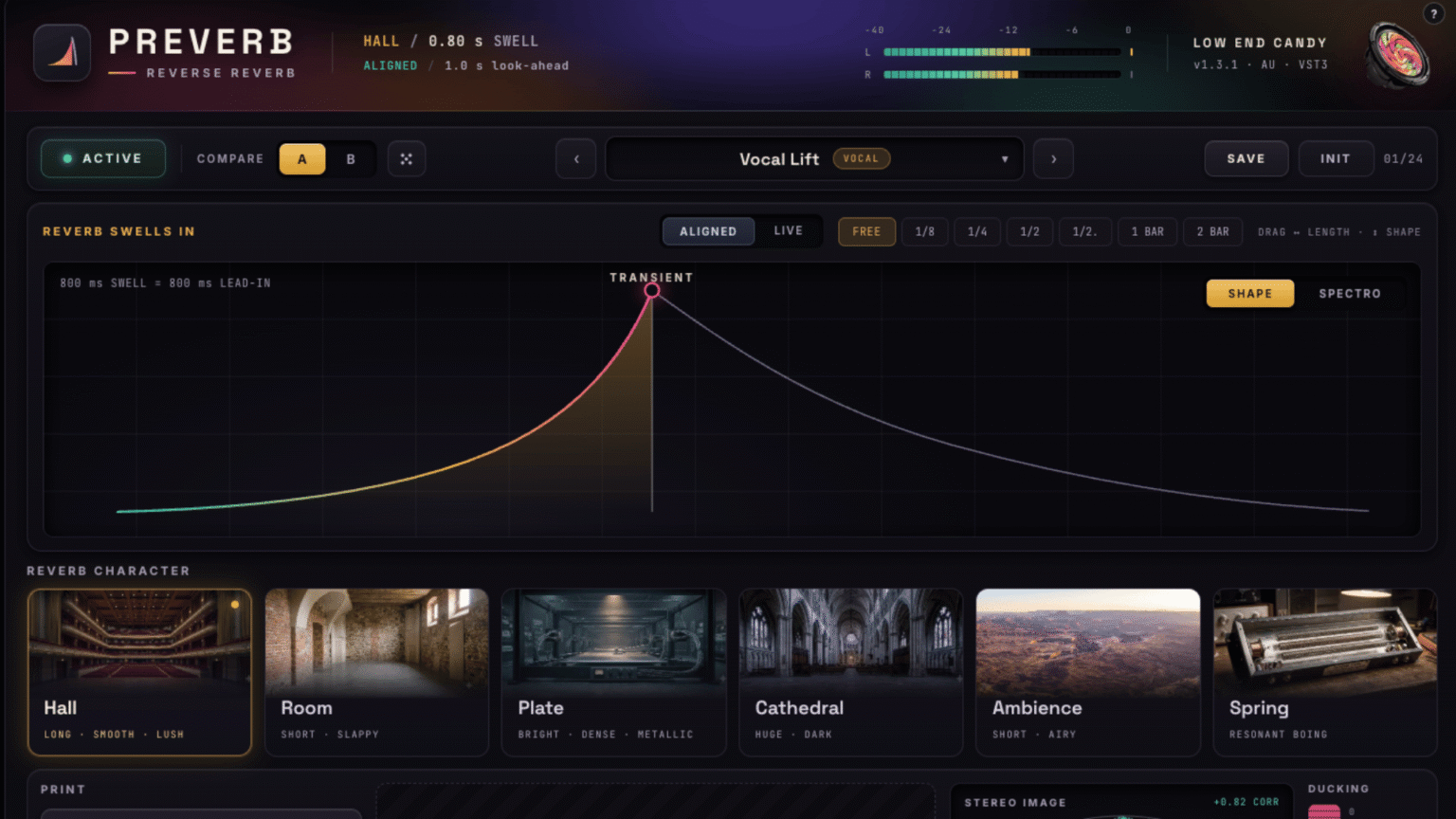Select compare slot A

302,159
